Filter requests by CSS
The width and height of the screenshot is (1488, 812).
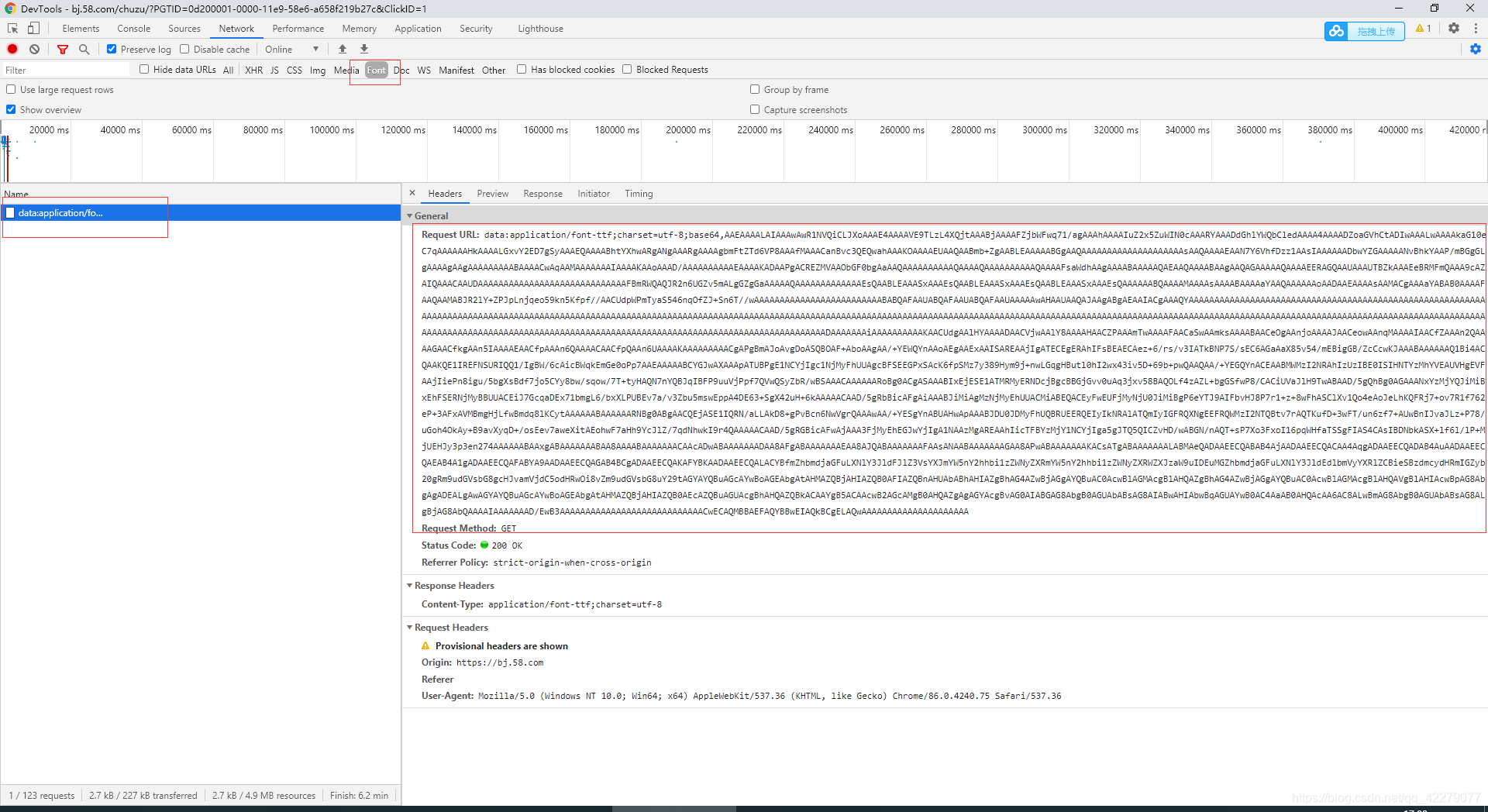click(294, 70)
